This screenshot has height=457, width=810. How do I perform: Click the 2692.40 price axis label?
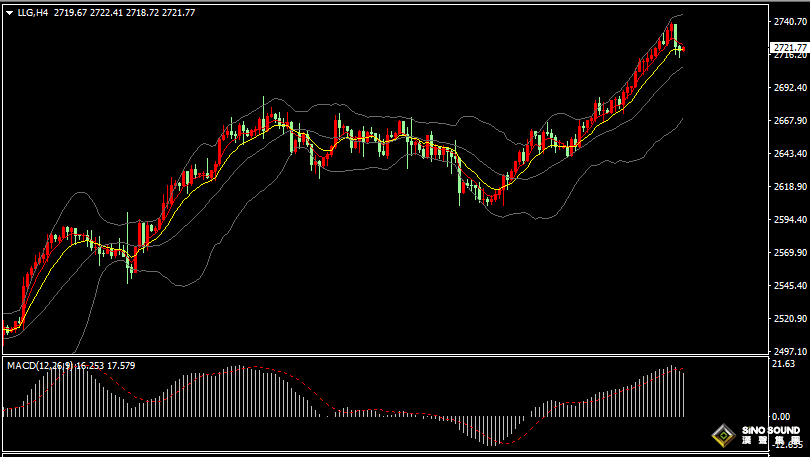pos(789,88)
